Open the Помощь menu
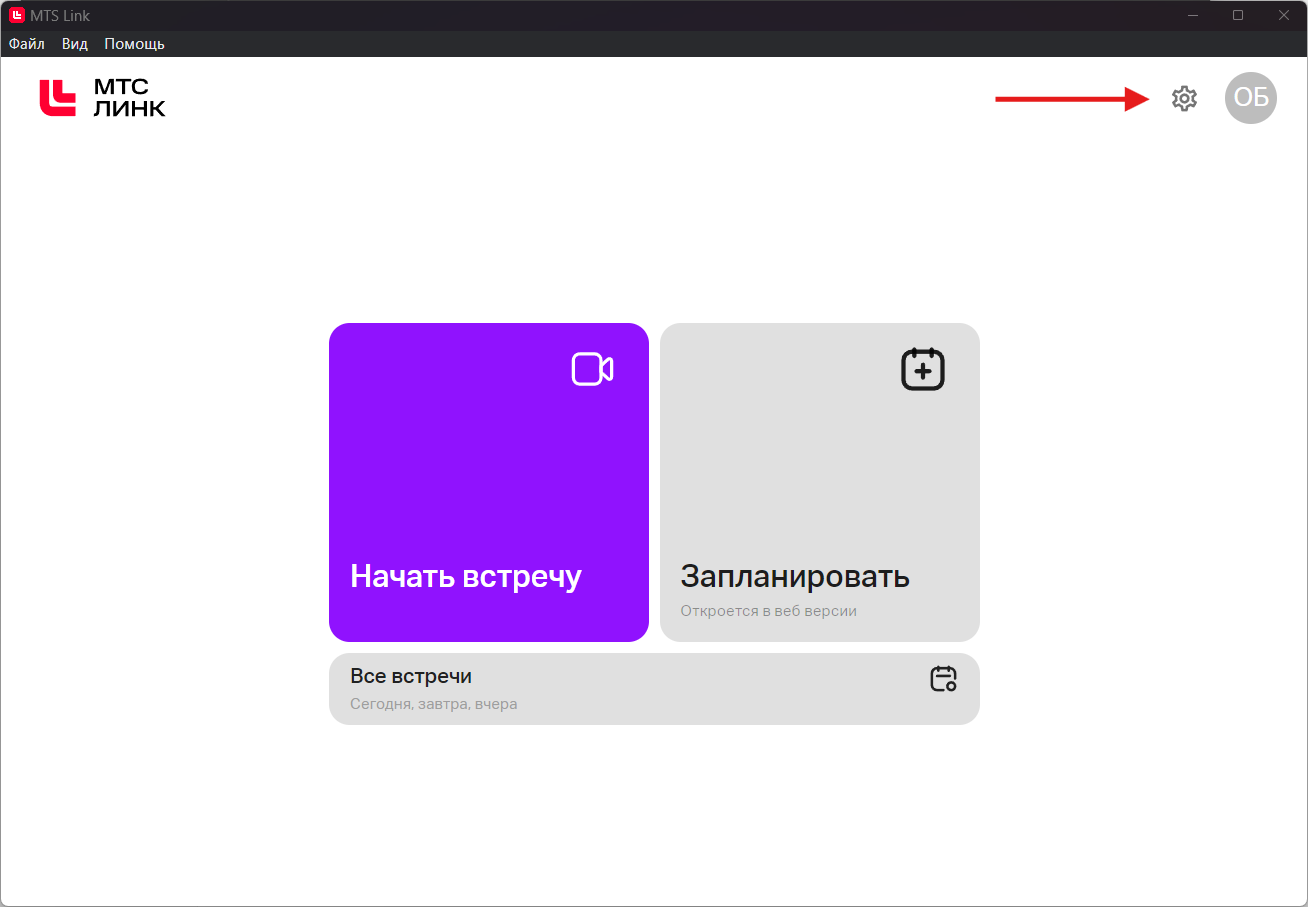This screenshot has width=1308, height=907. point(134,44)
